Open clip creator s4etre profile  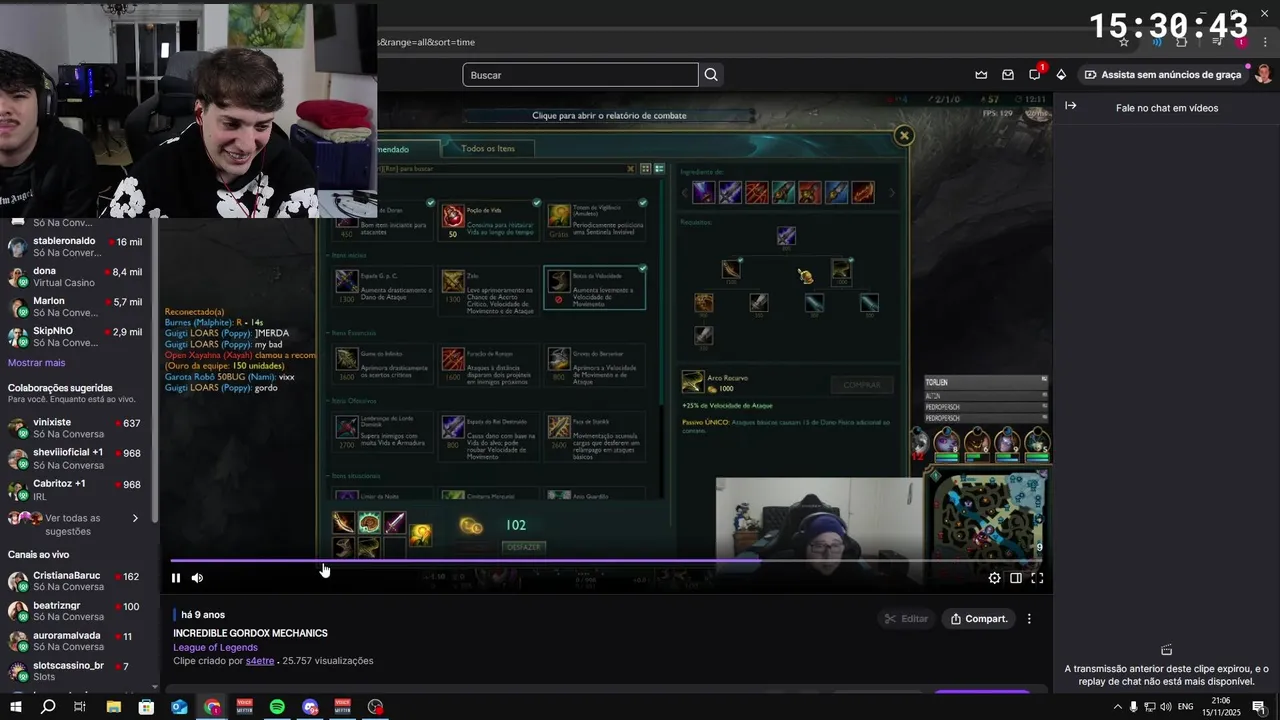pos(260,661)
